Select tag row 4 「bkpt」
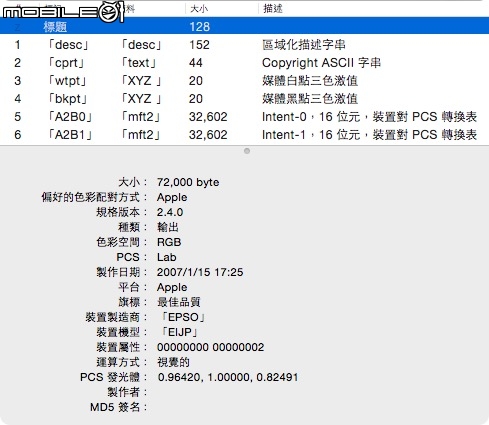The image size is (489, 425). pyautogui.click(x=244, y=99)
